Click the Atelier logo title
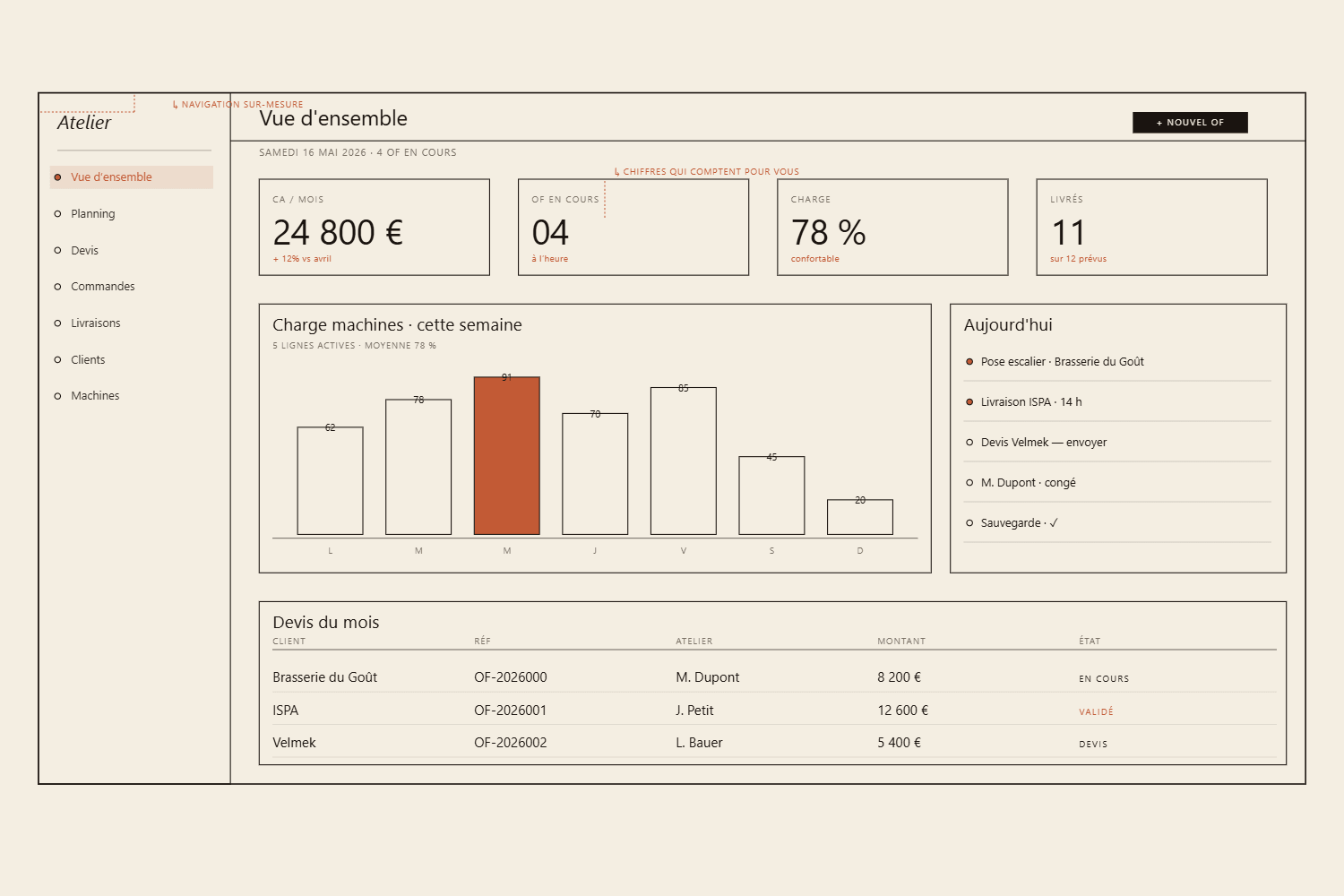The height and width of the screenshot is (896, 1344). (x=84, y=123)
